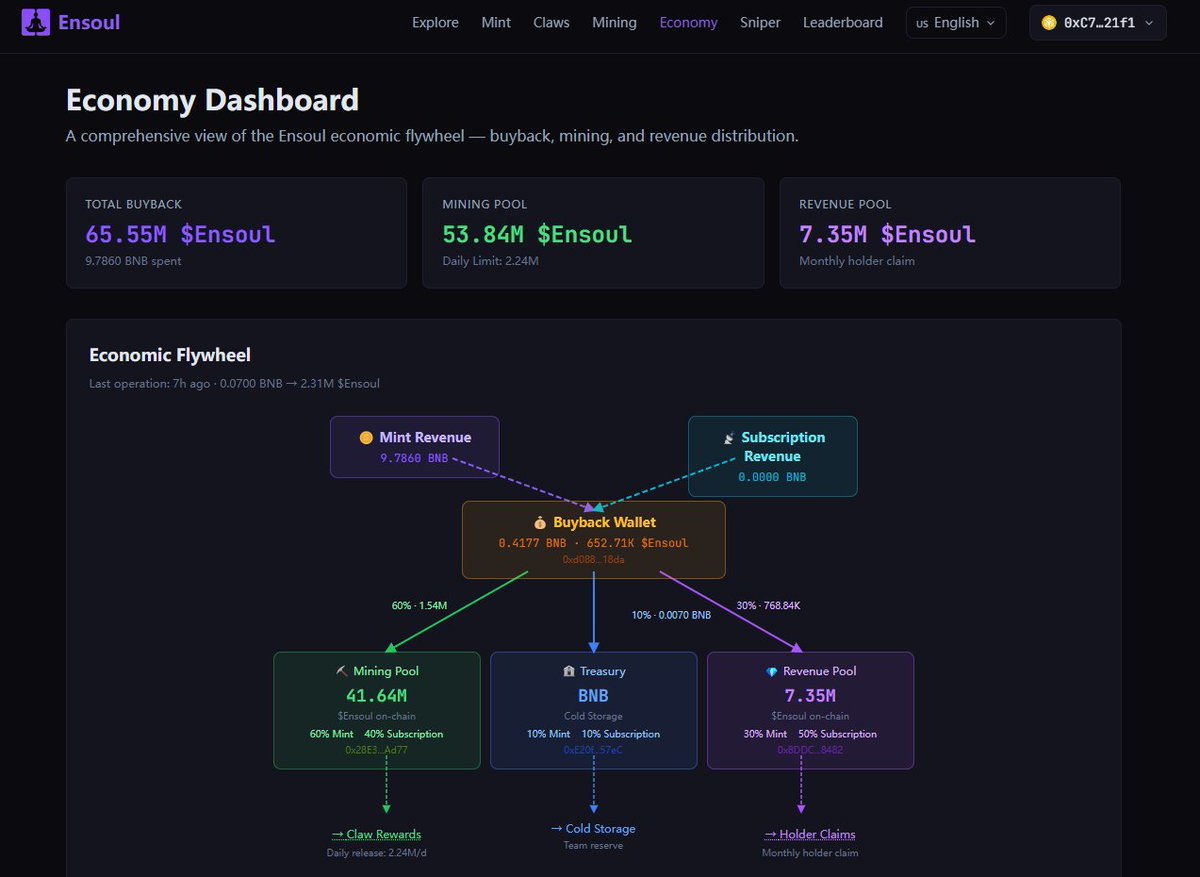This screenshot has height=877, width=1200.
Task: Click the coin icon beside Mint Revenue
Action: (366, 437)
